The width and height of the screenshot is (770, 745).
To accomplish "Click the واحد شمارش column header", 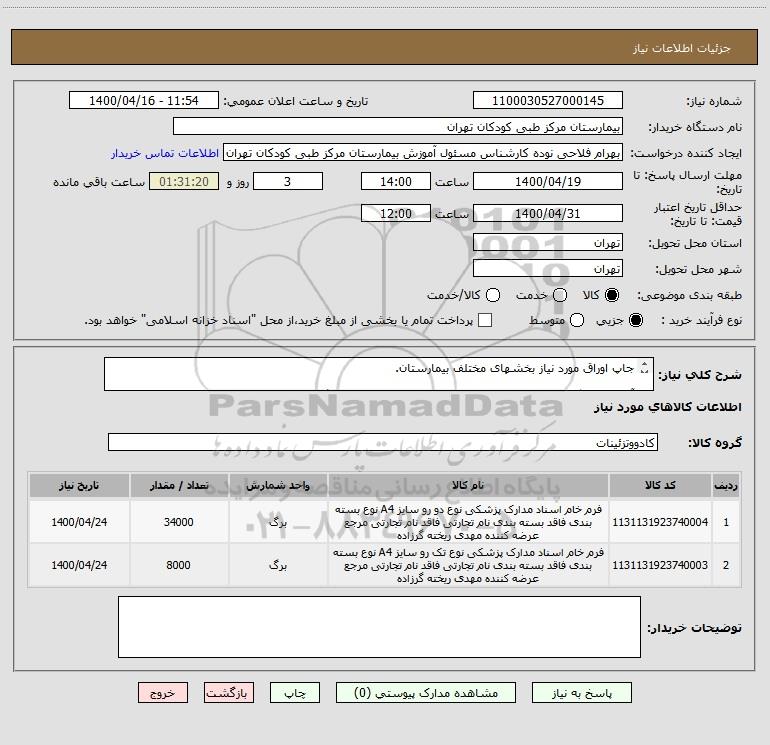I will 278,486.
